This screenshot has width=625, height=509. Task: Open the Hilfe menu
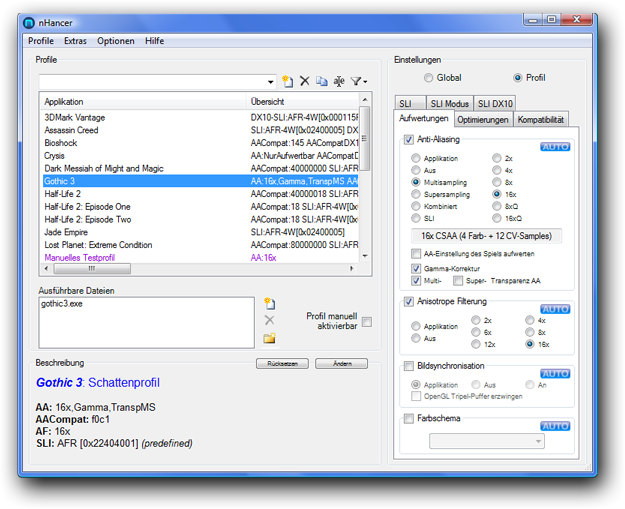[x=155, y=41]
